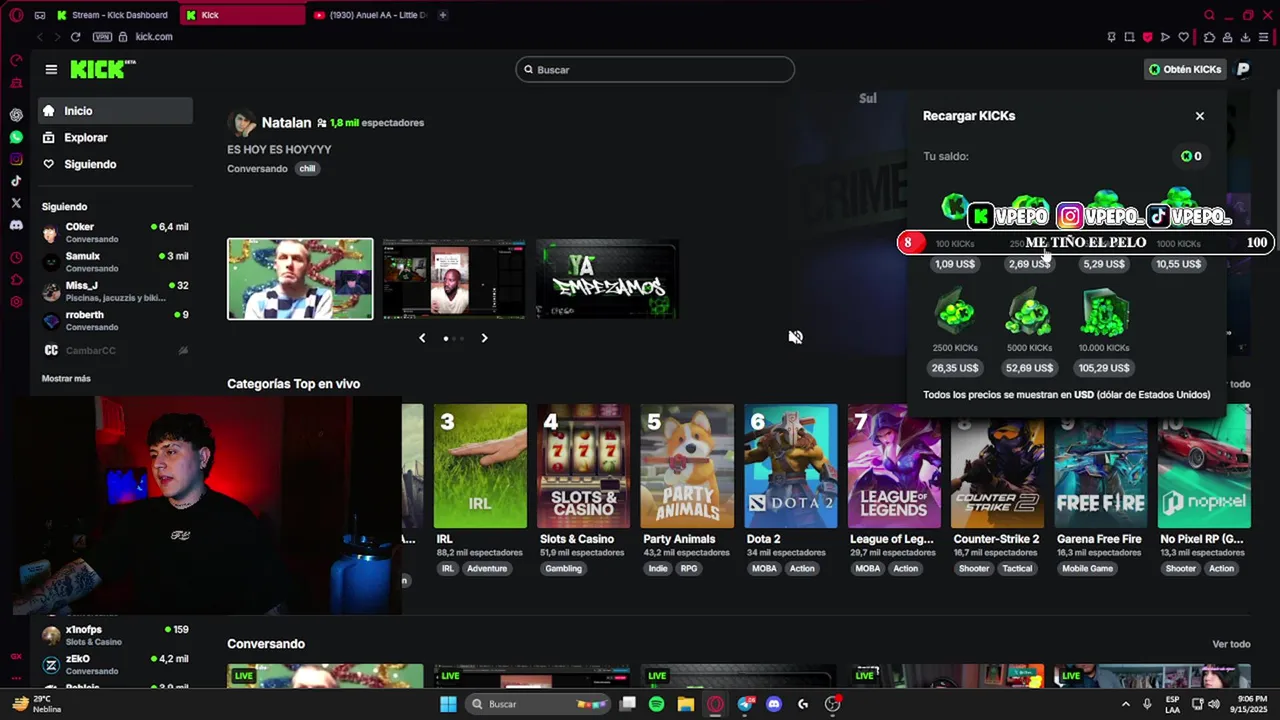Buy 1000 KICKs for 10,55 US$
The width and height of the screenshot is (1280, 720).
point(1178,264)
